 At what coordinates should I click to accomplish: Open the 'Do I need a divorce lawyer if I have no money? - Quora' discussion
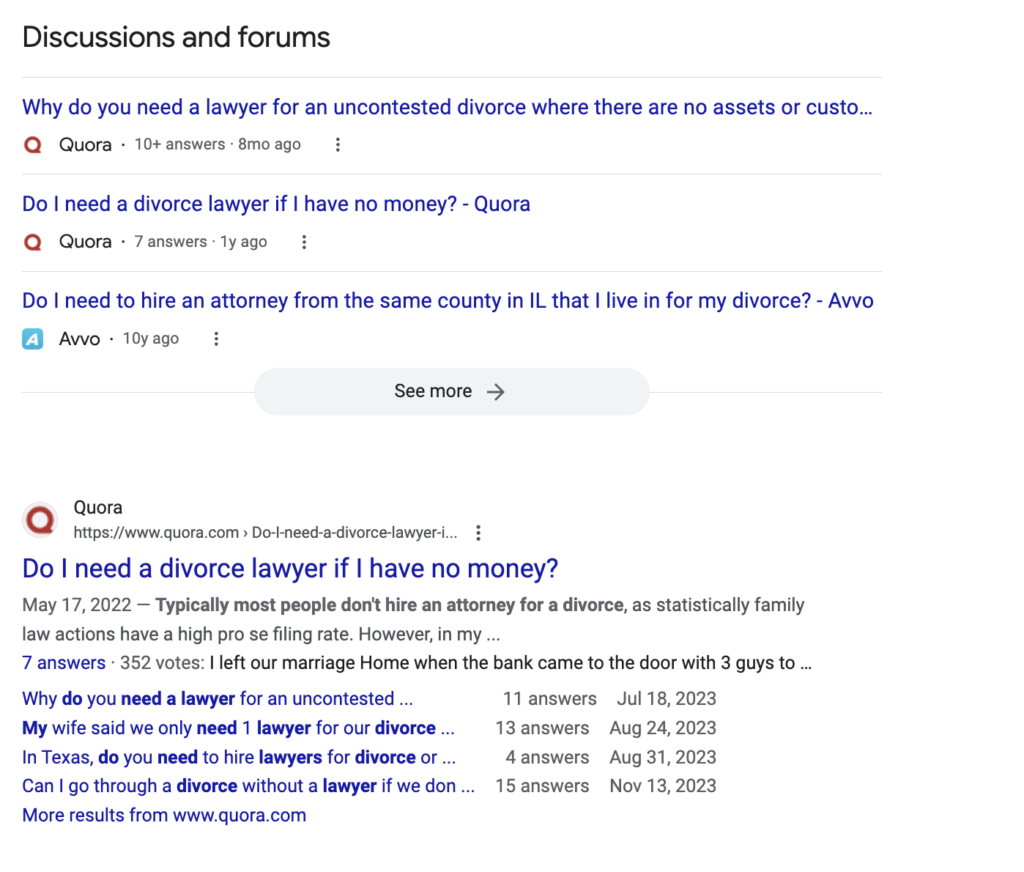tap(276, 204)
